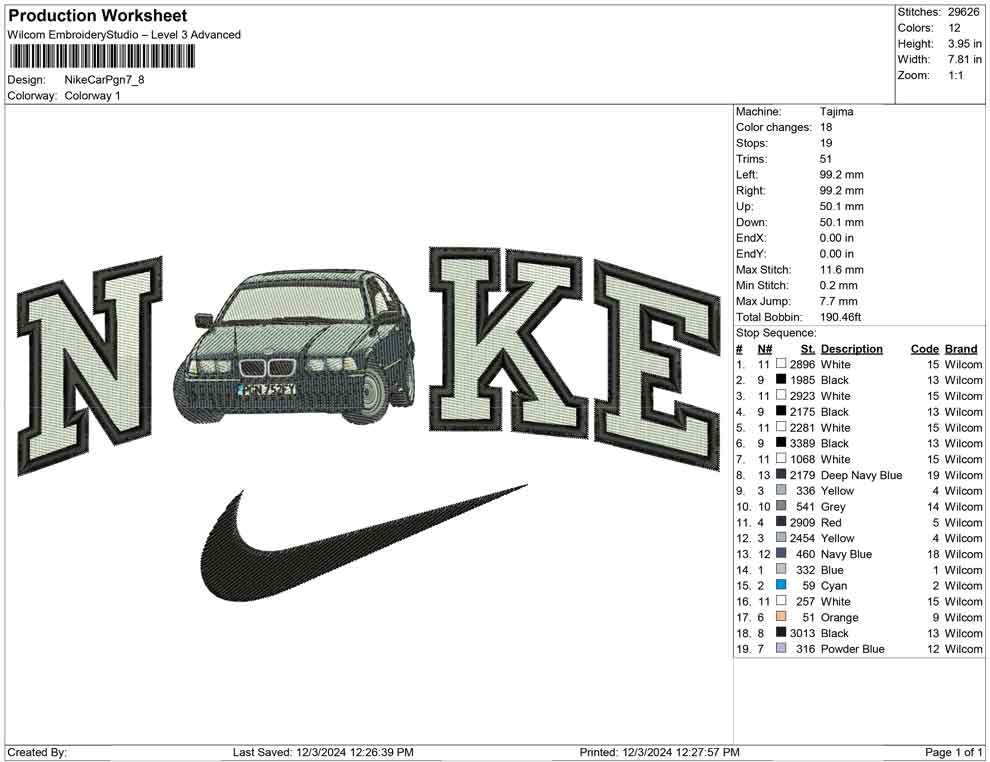This screenshot has height=762, width=990.
Task: Click the swatch next to 336 Yellow
Action: [x=781, y=490]
